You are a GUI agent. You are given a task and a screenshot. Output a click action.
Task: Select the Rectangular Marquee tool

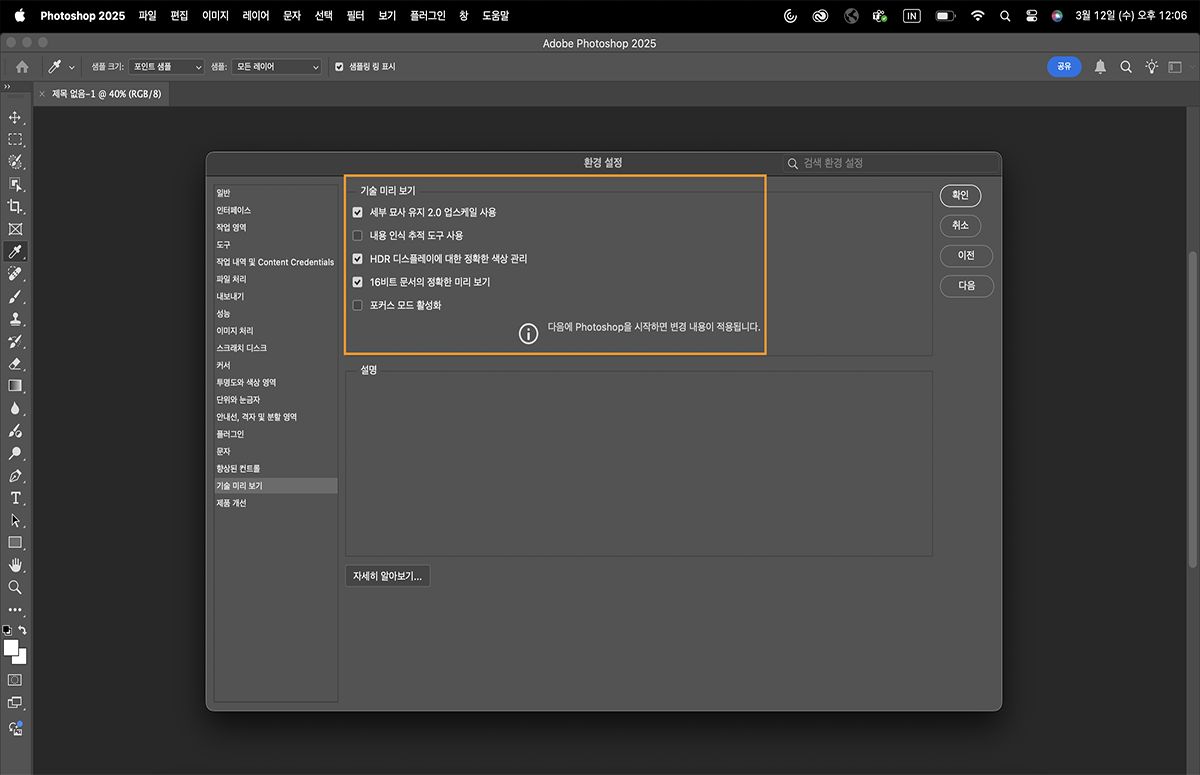(15, 139)
